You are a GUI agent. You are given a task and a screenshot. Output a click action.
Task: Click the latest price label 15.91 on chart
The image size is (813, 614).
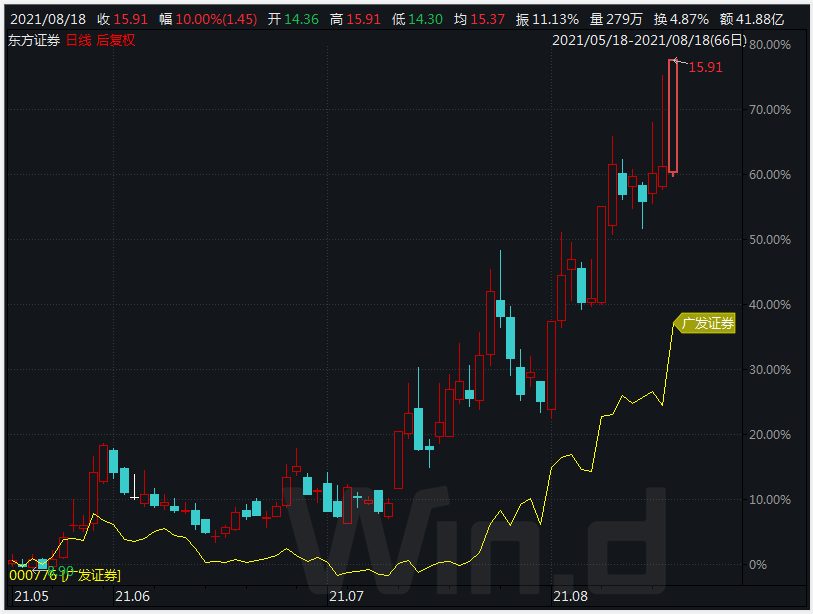(x=705, y=67)
